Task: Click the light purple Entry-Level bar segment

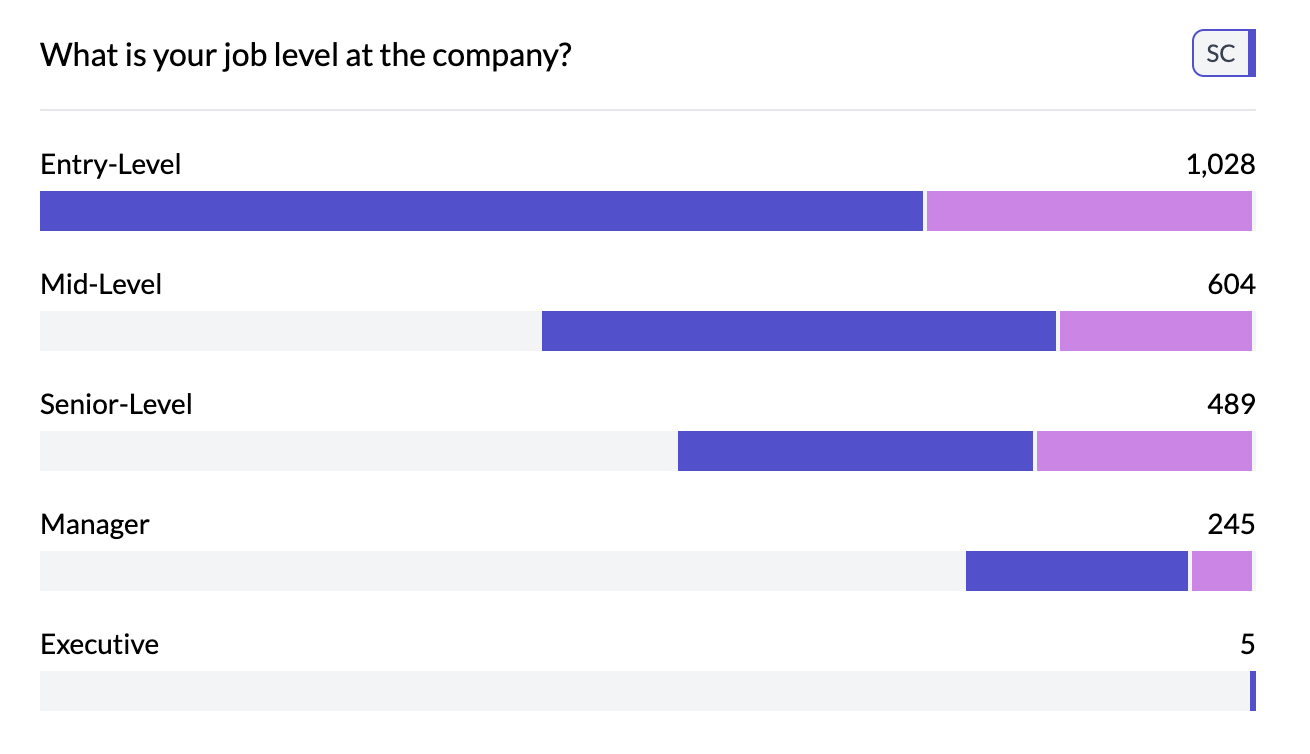Action: [1088, 211]
